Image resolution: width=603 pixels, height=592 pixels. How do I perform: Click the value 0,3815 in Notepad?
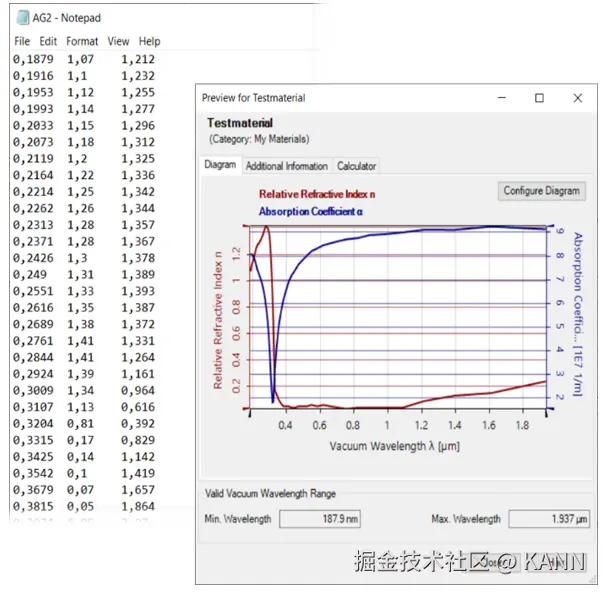click(33, 506)
